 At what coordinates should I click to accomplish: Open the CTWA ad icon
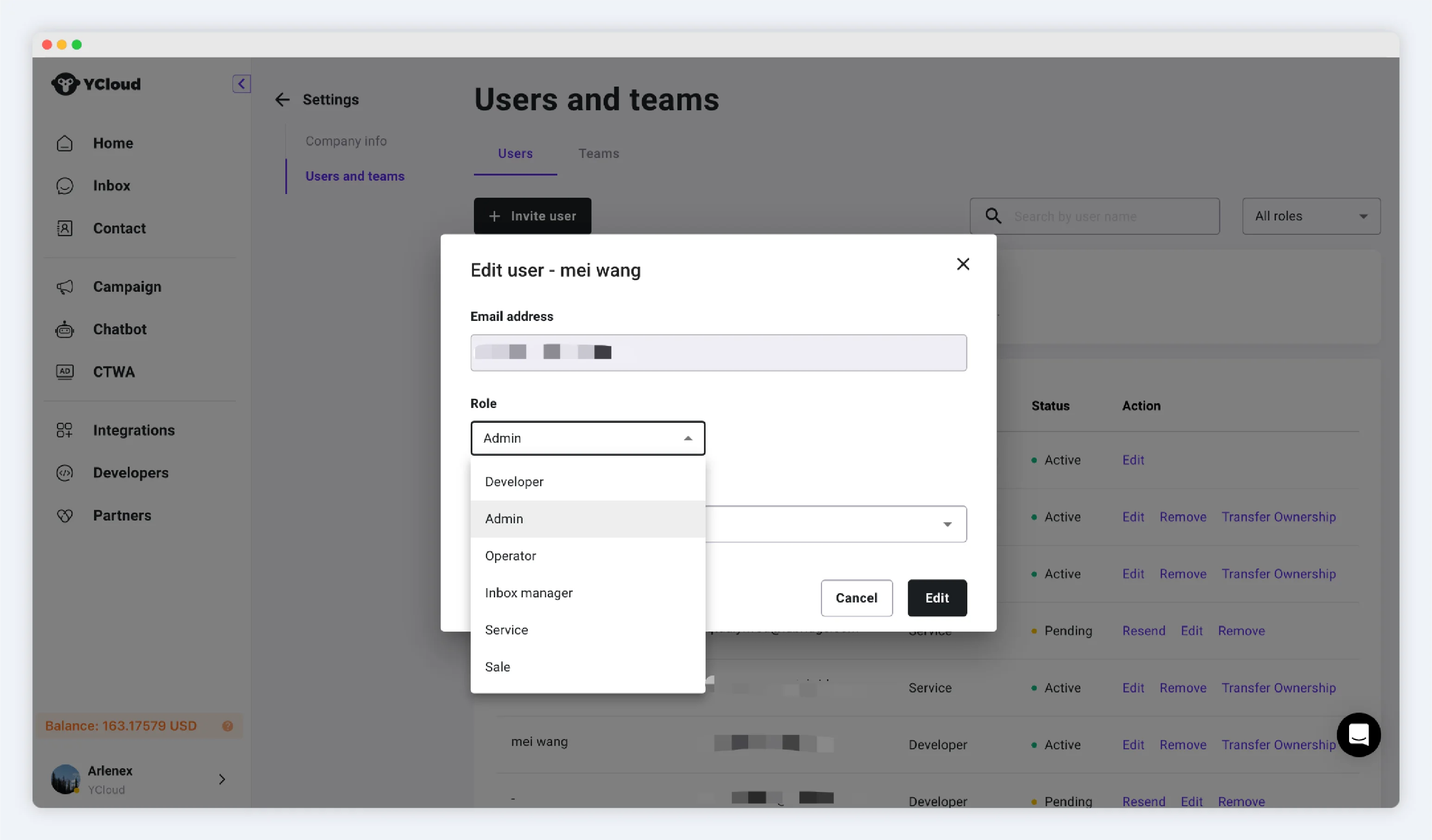[x=65, y=372]
